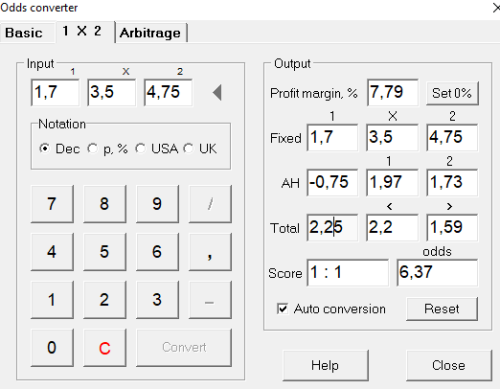Click the left-pointing triangle arrow beside input odds
This screenshot has height=389, width=500.
point(217,92)
